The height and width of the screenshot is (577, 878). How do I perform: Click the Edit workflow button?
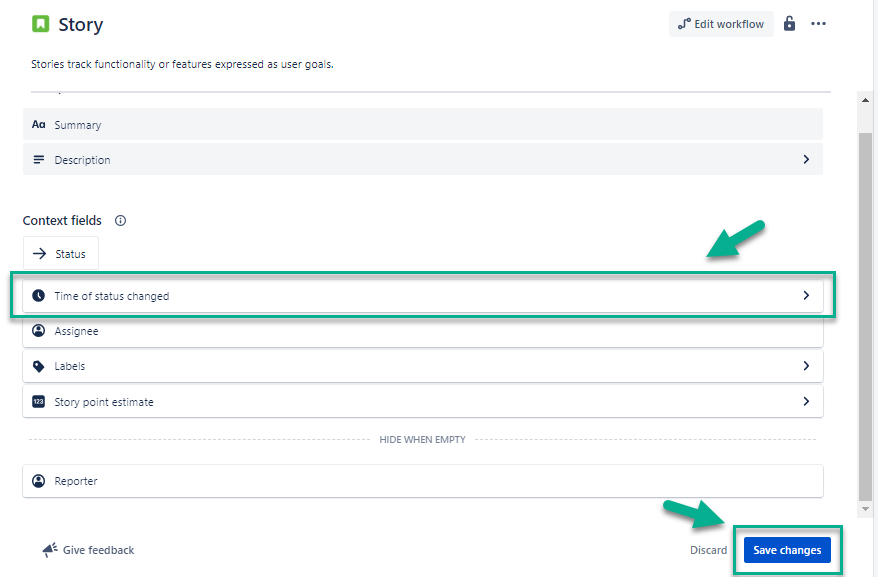pos(721,24)
